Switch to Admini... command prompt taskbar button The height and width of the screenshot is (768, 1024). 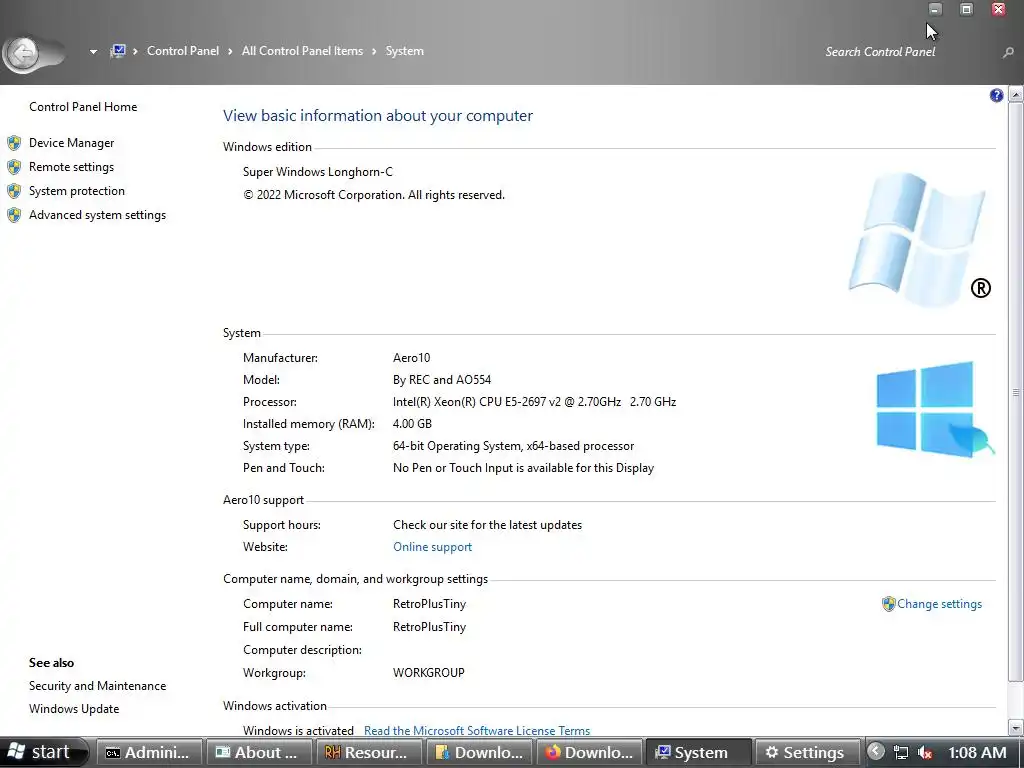[x=149, y=752]
